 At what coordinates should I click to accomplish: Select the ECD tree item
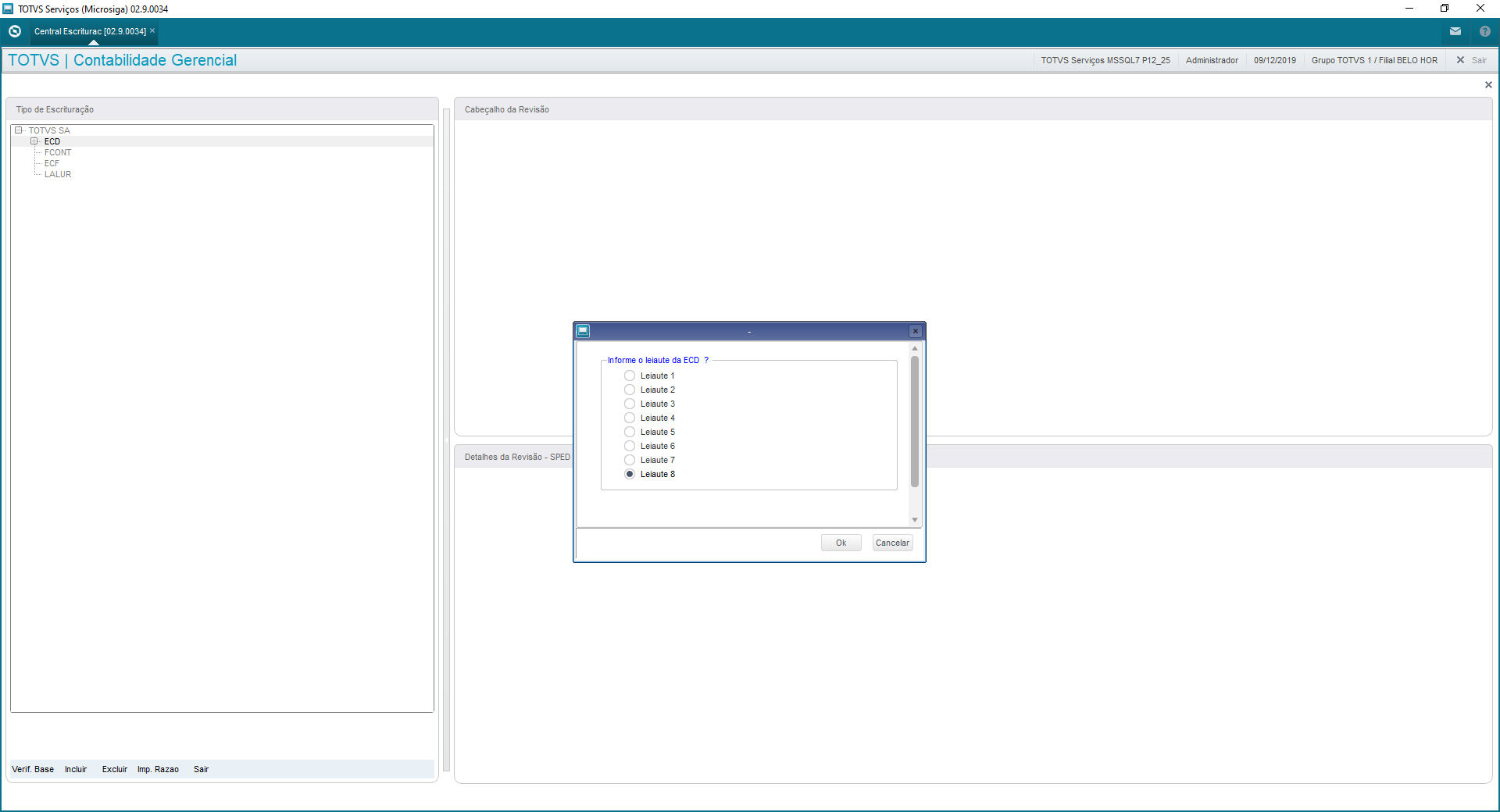pyautogui.click(x=52, y=141)
